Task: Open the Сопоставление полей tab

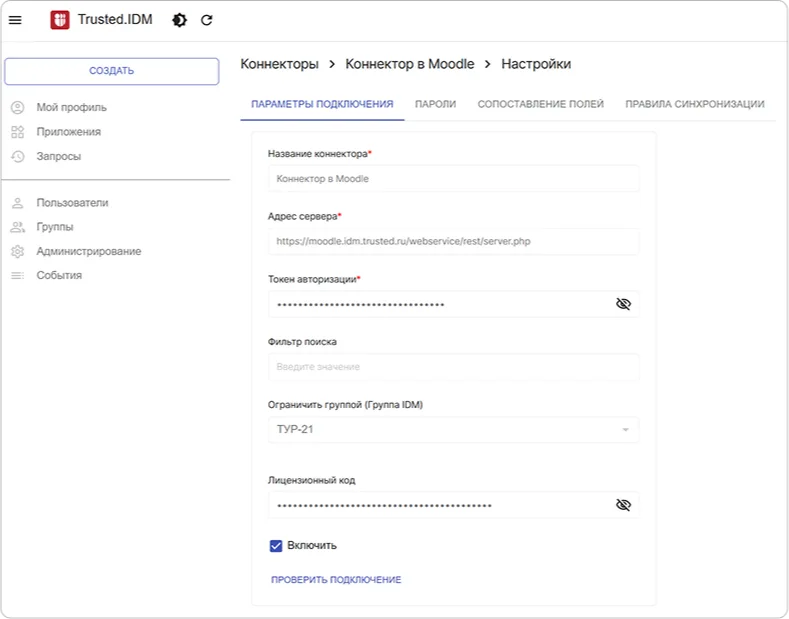Action: pos(540,104)
